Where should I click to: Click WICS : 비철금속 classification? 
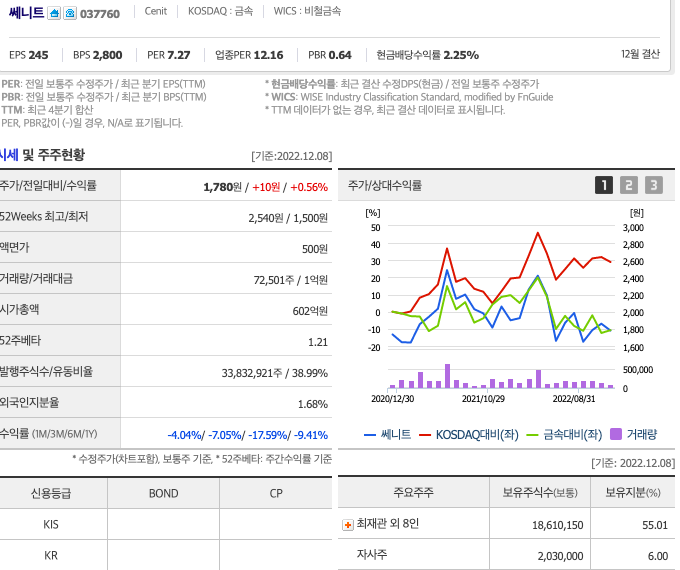tap(307, 11)
